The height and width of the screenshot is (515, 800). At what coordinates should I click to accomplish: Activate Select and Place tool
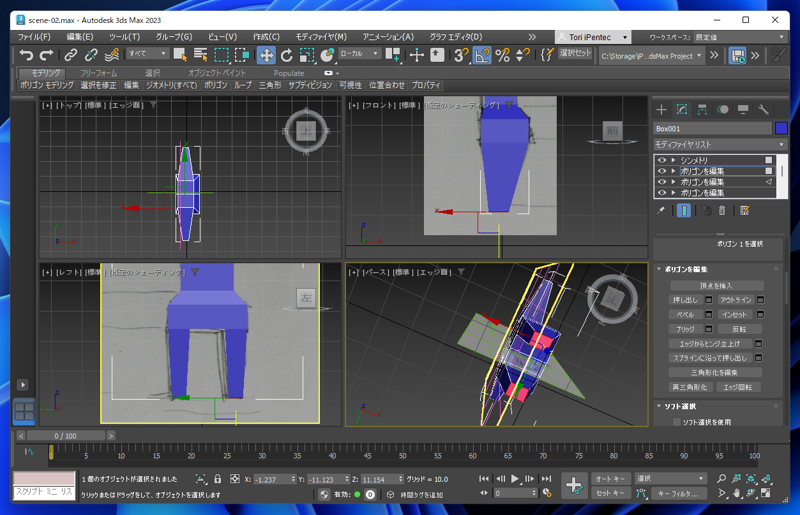(327, 55)
